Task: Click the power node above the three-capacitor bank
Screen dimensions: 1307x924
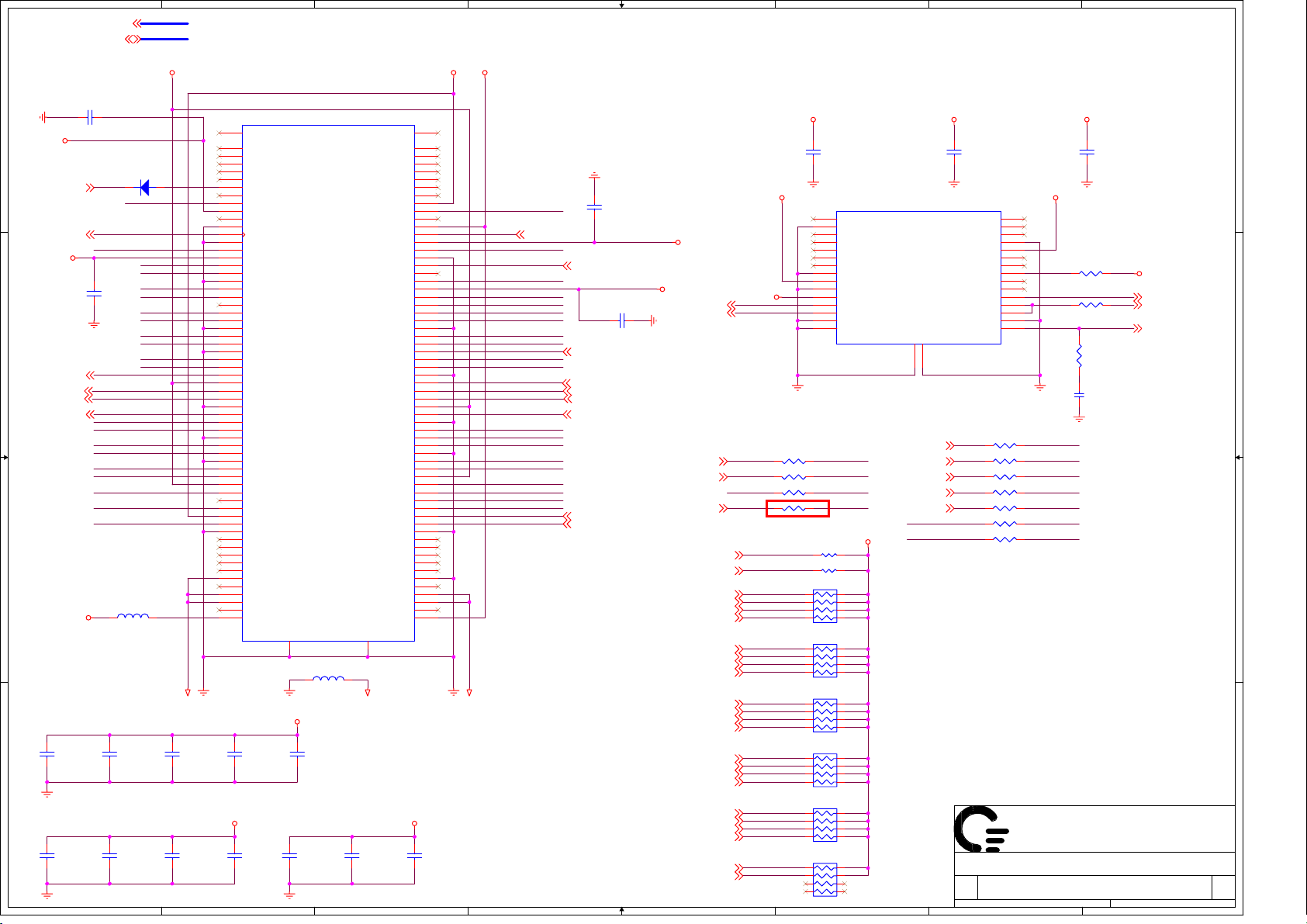Action: 414,823
